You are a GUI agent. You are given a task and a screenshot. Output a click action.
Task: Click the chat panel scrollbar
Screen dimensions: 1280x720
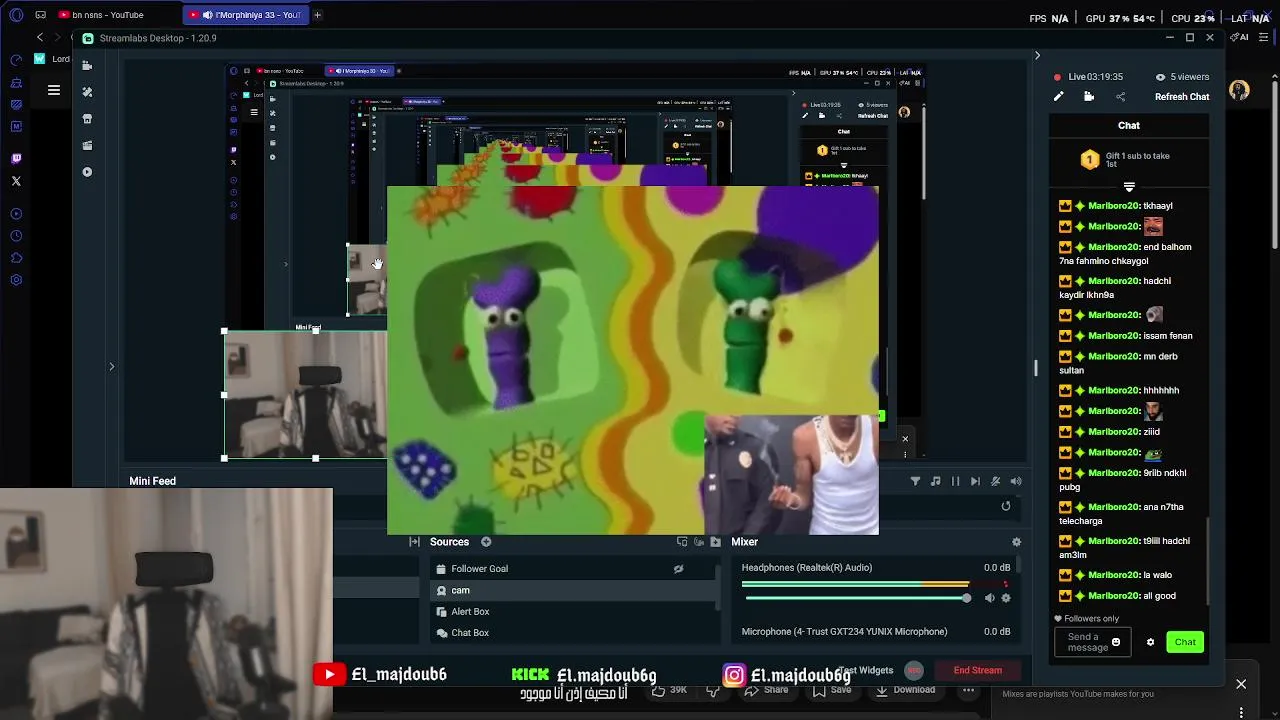tap(1208, 560)
